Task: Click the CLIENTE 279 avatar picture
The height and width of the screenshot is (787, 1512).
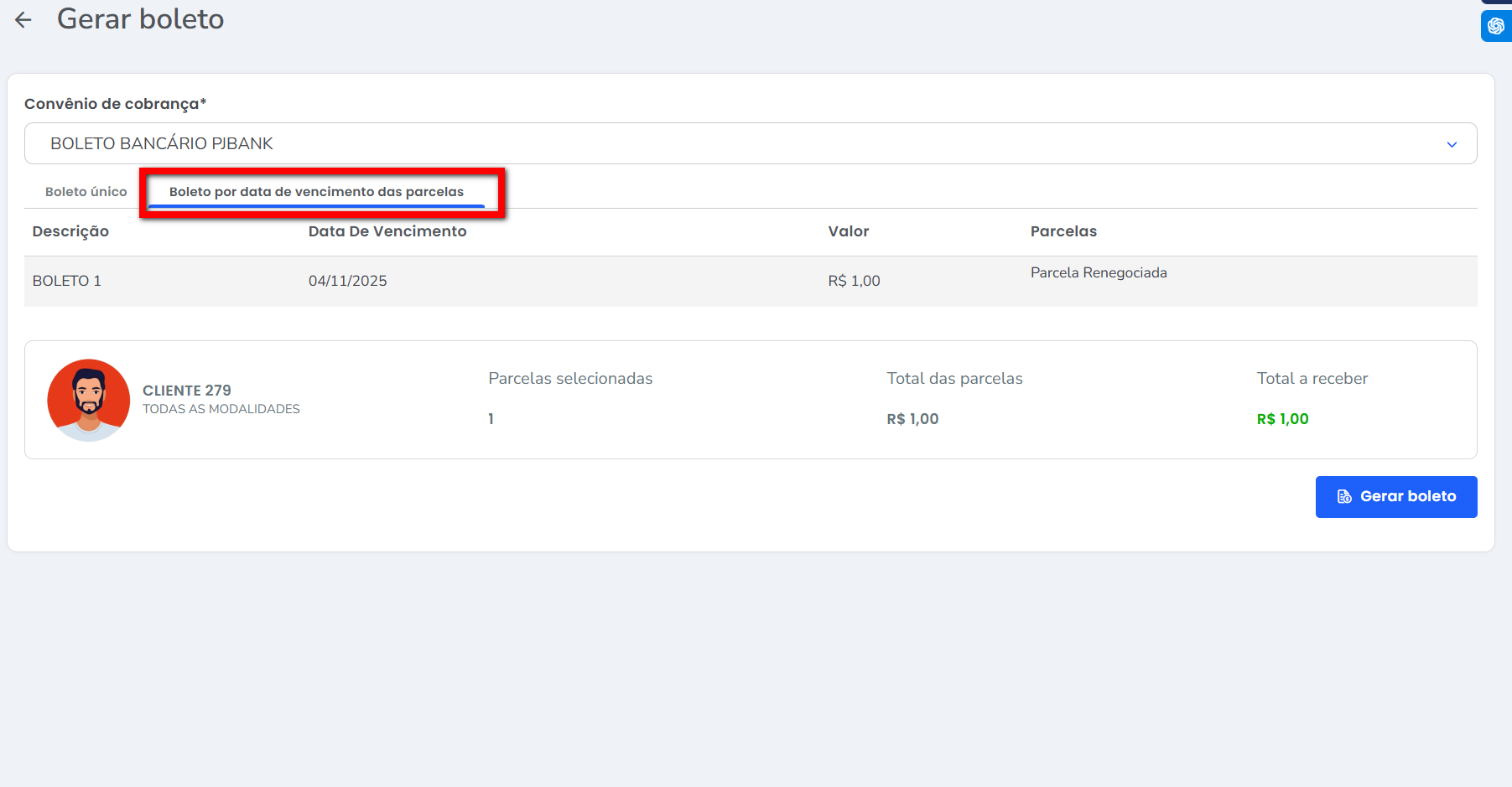Action: tap(89, 401)
